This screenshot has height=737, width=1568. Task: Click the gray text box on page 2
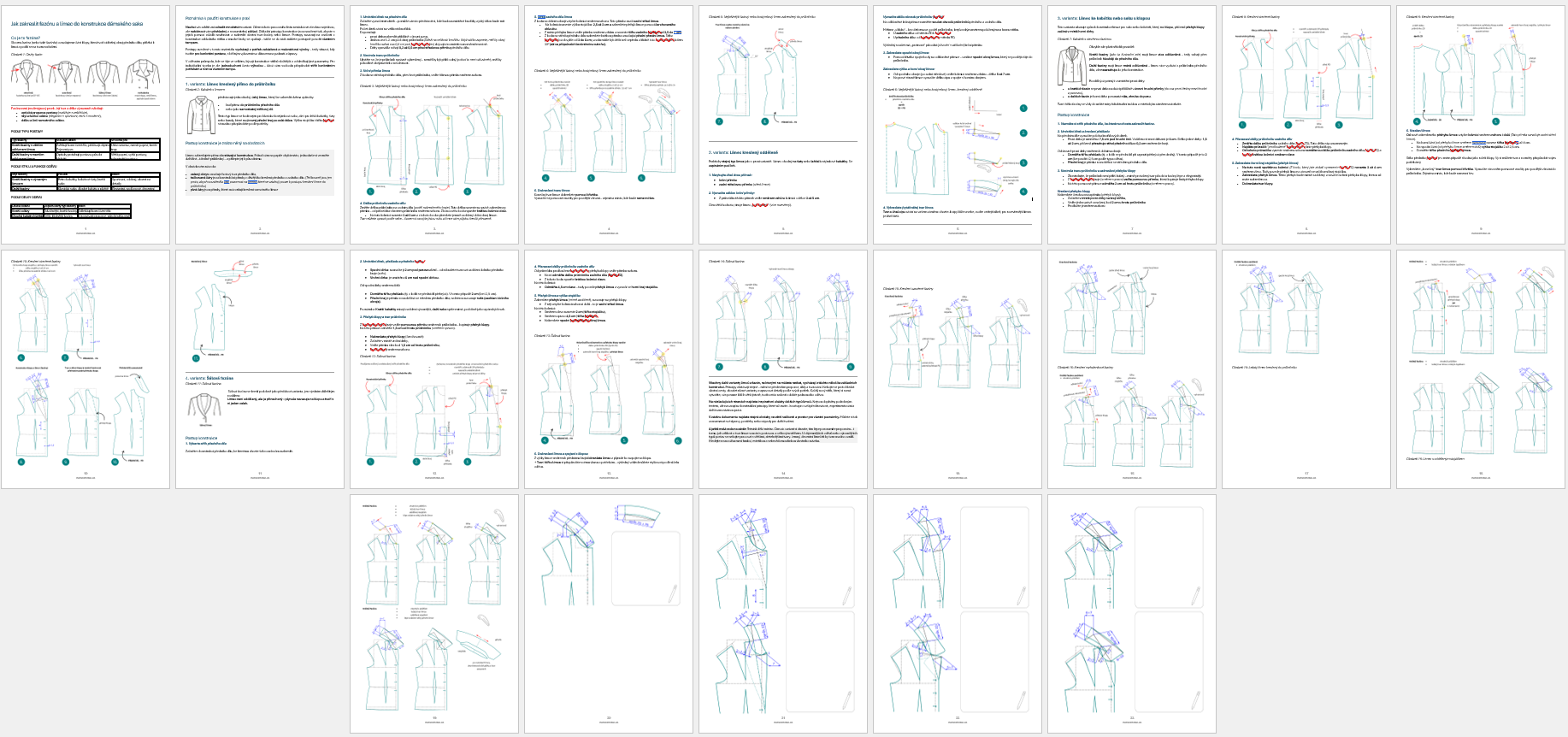260,174
